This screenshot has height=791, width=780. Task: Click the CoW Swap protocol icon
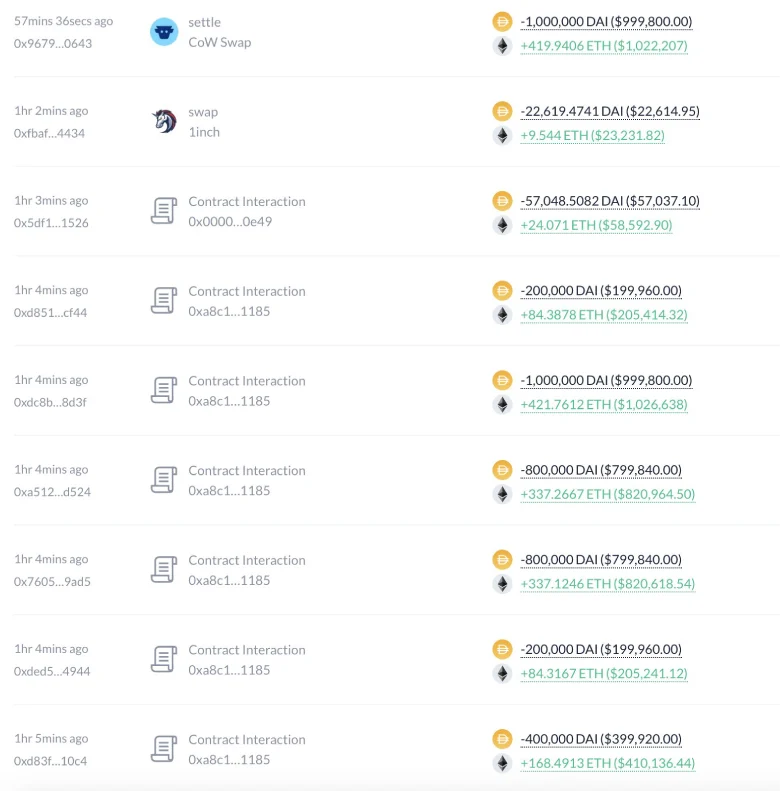point(164,32)
